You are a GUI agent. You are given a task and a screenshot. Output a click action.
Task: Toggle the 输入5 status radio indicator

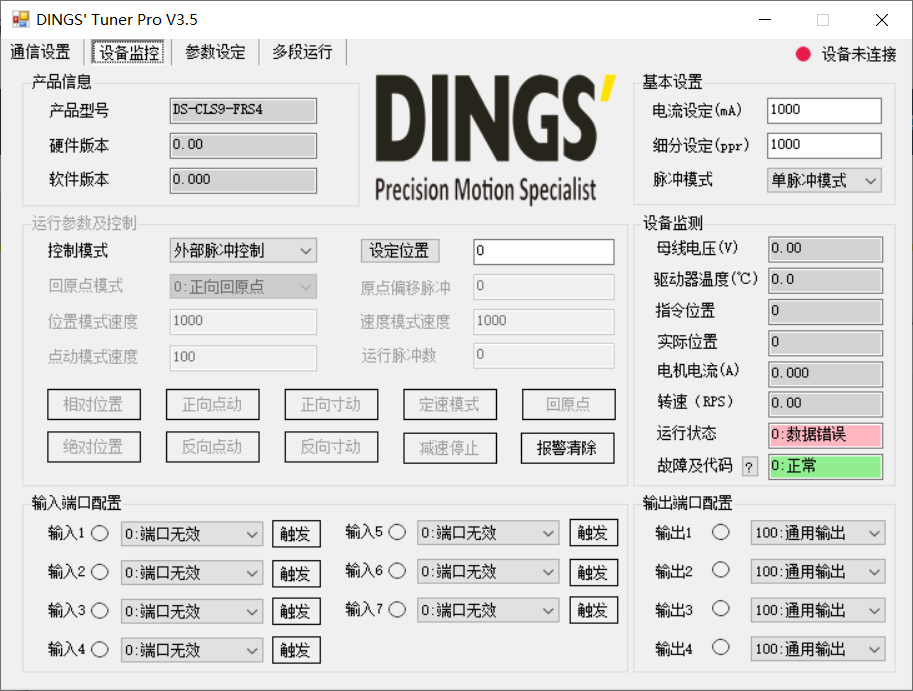397,532
